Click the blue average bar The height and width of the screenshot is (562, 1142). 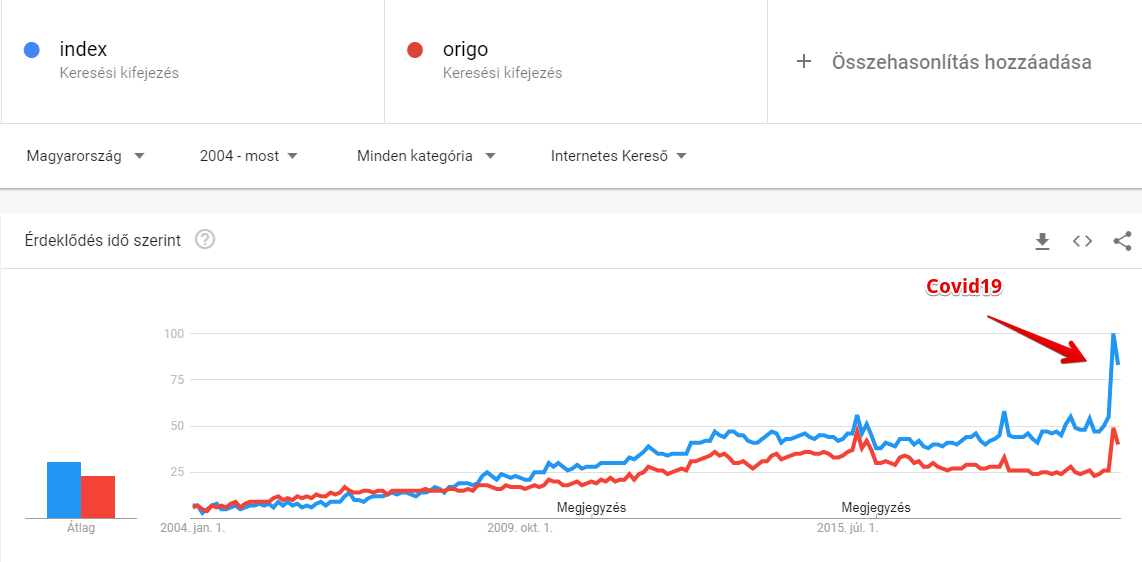(64, 490)
